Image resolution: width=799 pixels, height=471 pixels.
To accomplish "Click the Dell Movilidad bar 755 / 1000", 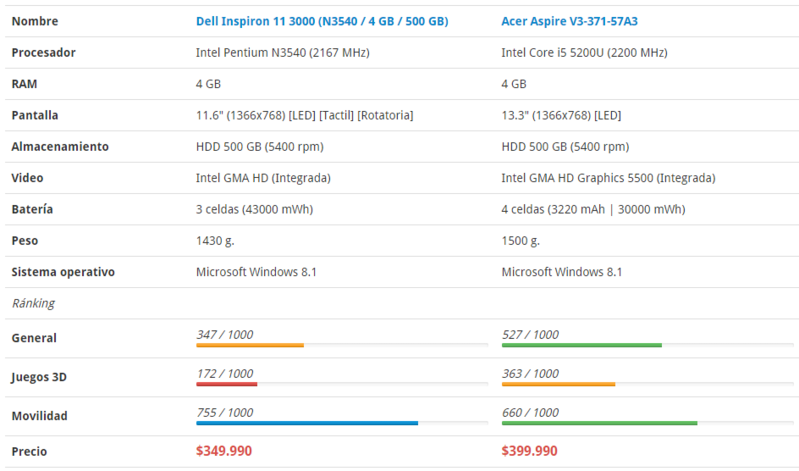I will click(342, 423).
